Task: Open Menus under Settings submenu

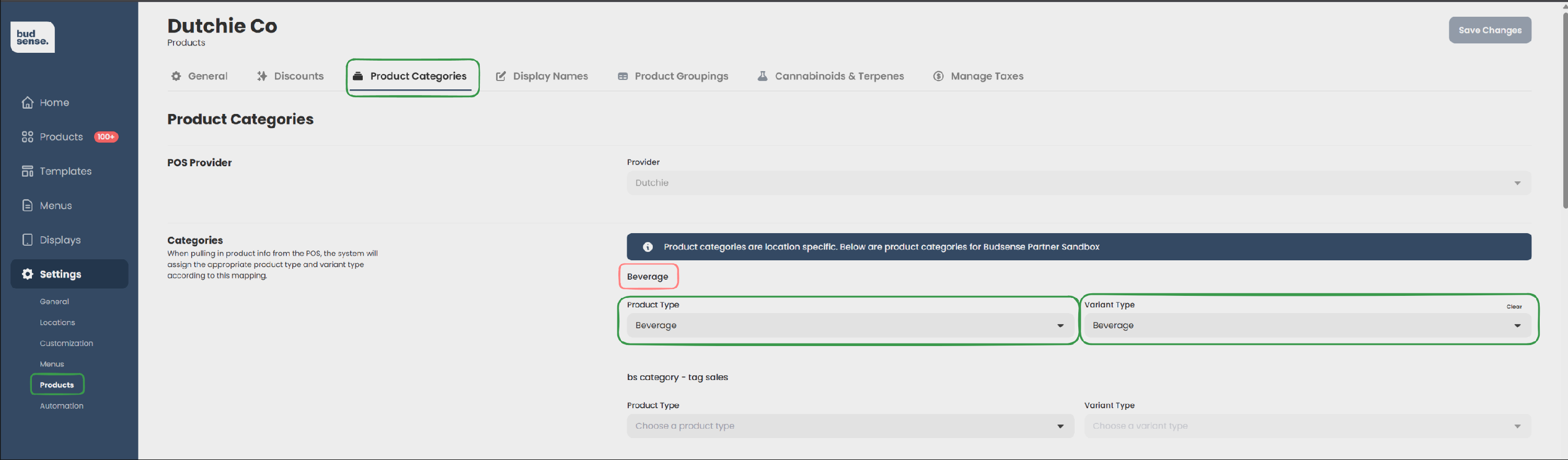Action: click(x=52, y=364)
